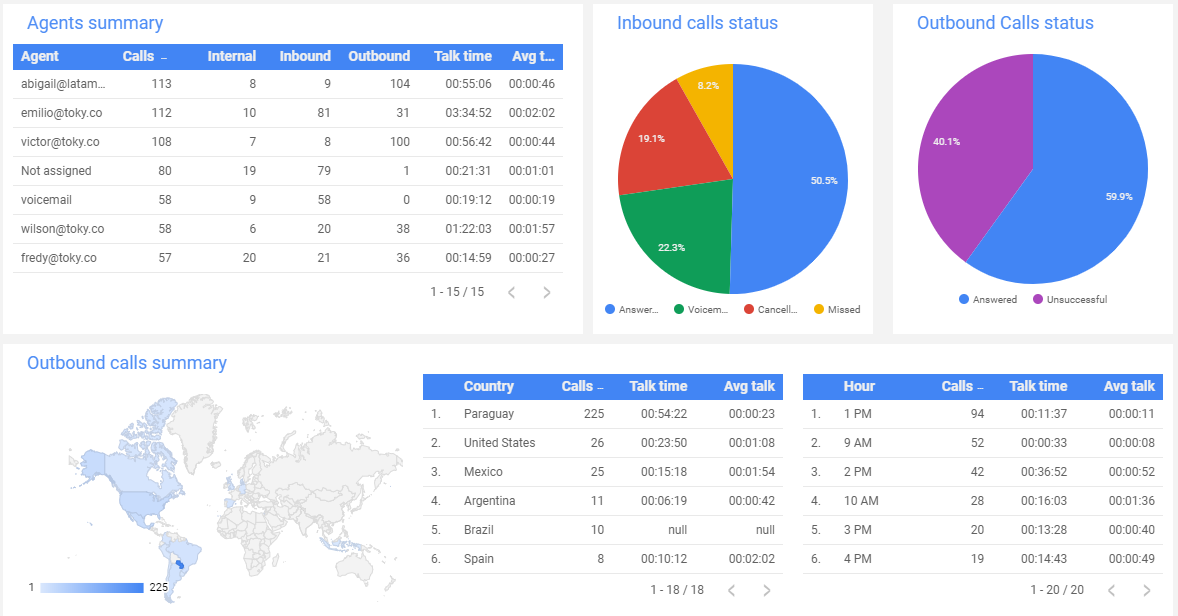
Task: Click the Missed legend dot in Inbound chart
Action: click(819, 309)
